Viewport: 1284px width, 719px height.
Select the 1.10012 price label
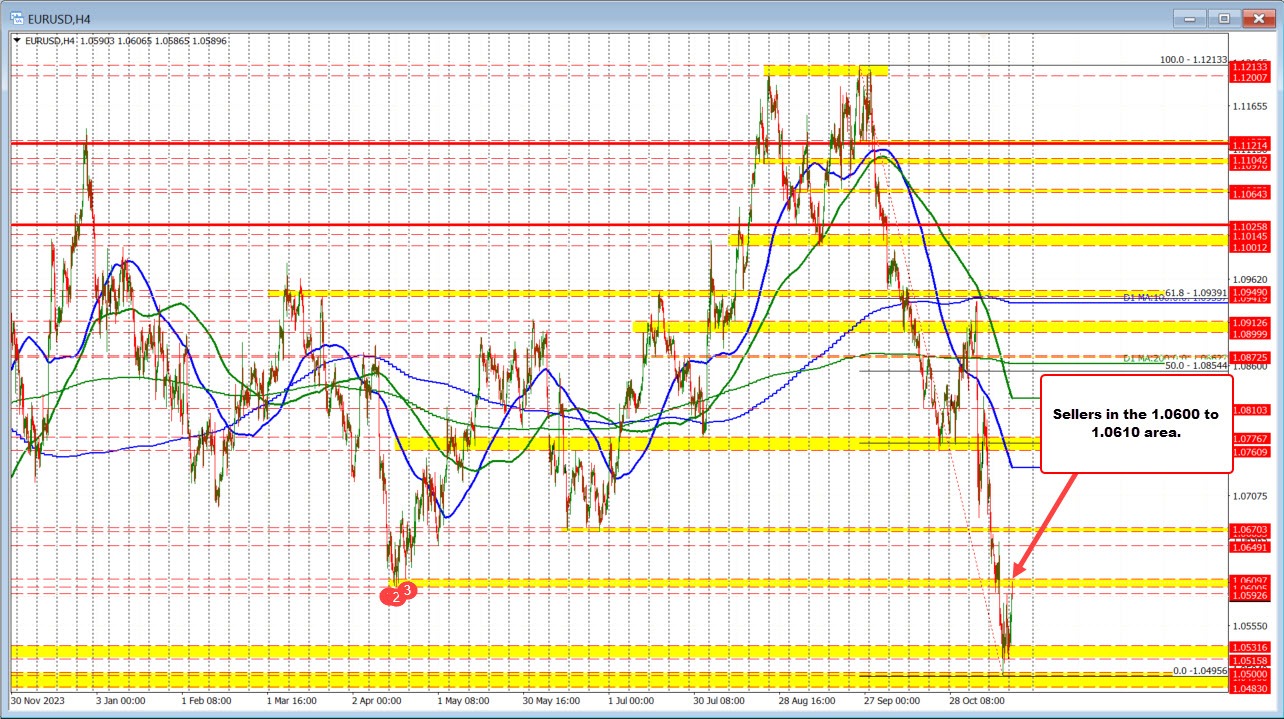coord(1250,247)
